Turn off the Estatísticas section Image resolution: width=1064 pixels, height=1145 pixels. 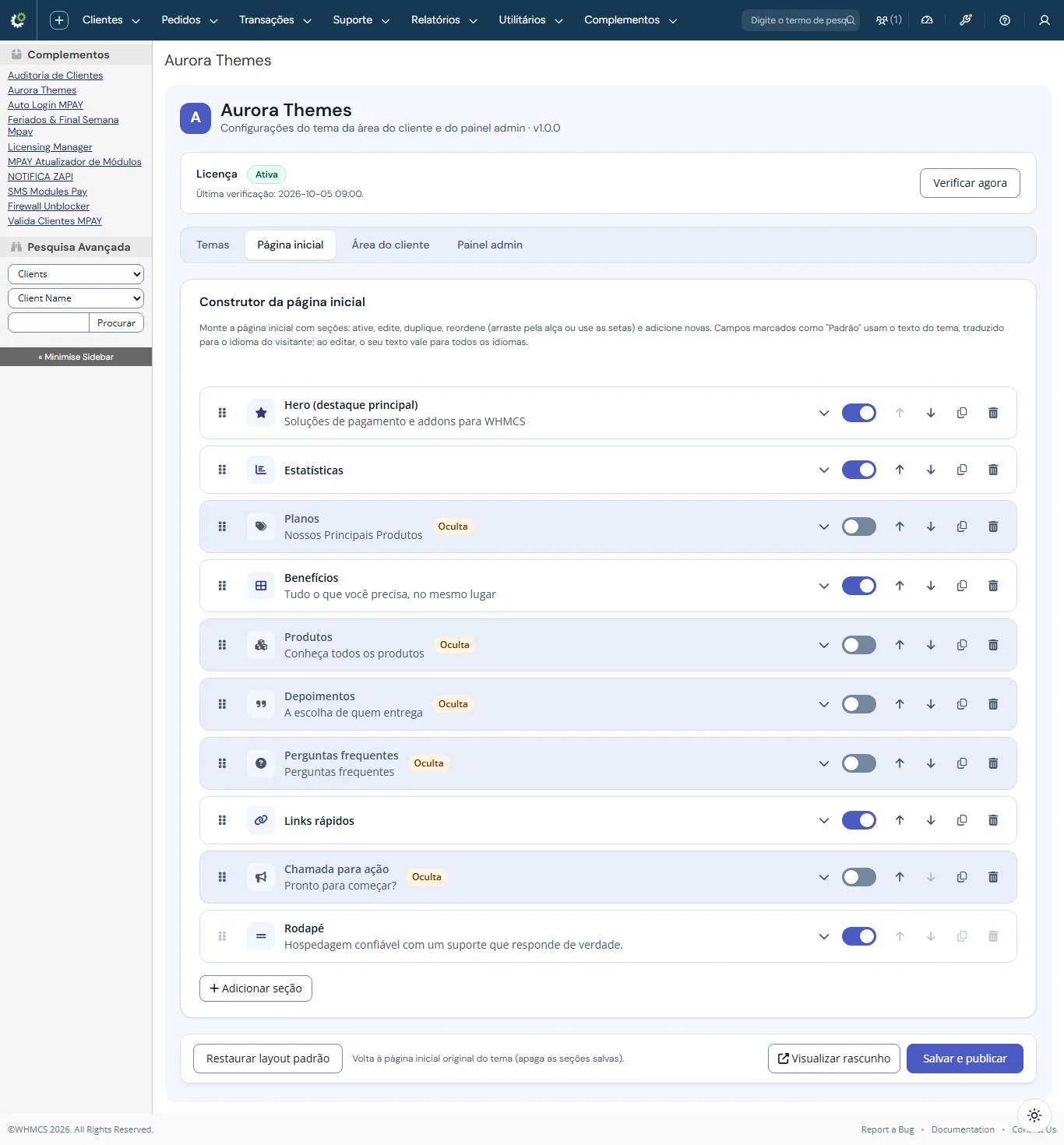[859, 470]
